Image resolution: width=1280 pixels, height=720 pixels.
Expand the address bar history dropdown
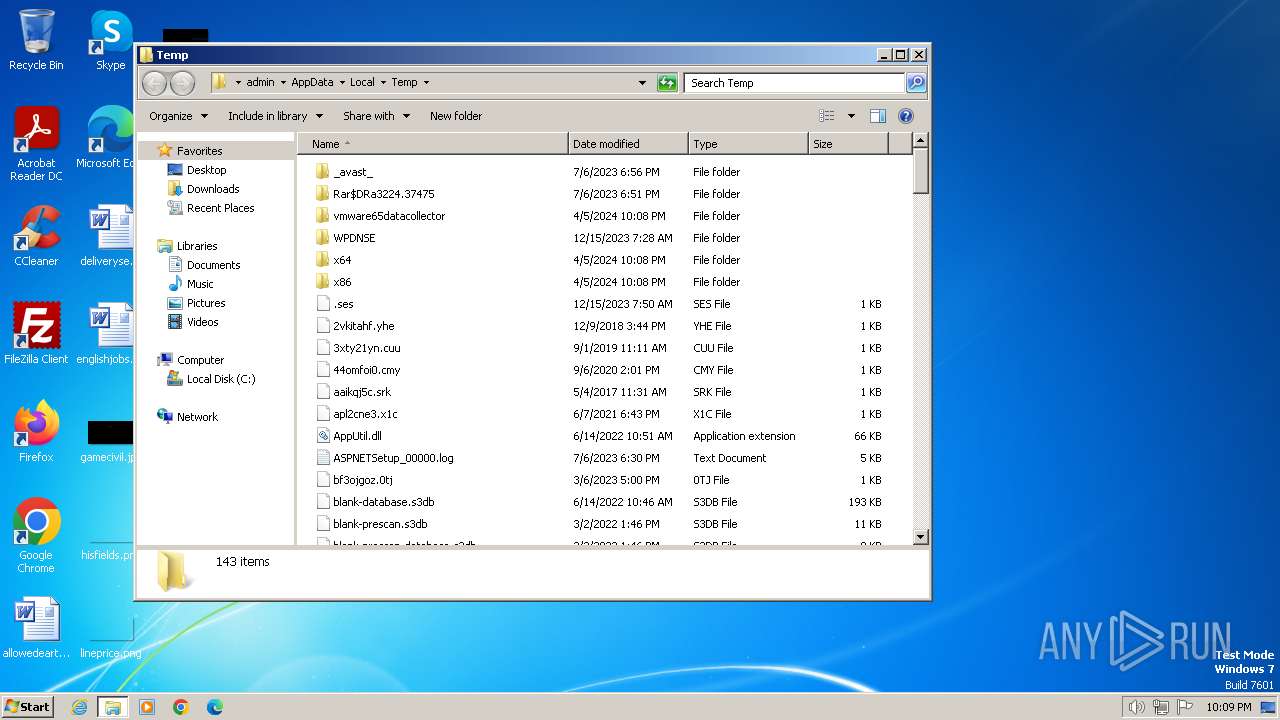pyautogui.click(x=642, y=83)
